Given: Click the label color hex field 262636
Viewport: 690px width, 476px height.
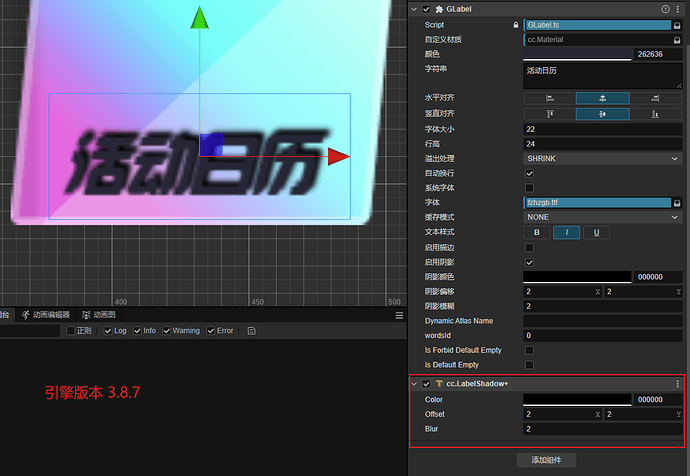Looking at the screenshot, I should click(x=657, y=54).
